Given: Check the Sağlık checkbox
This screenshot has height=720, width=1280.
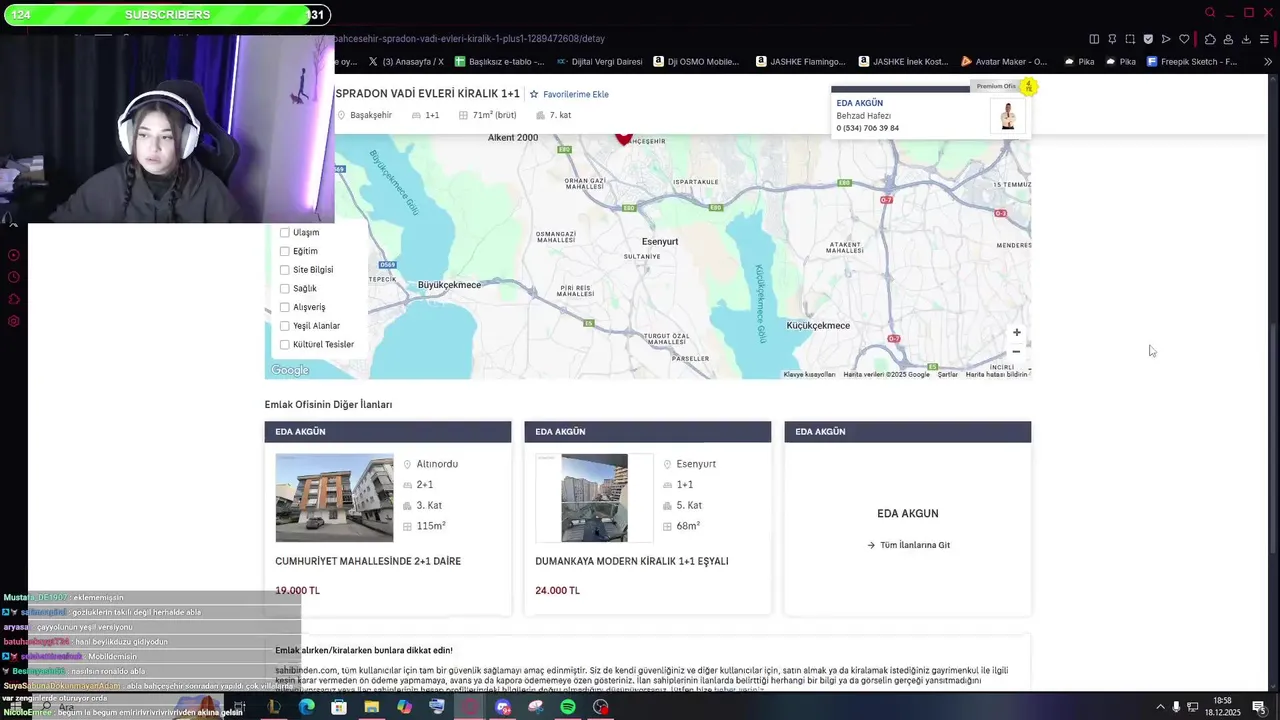Looking at the screenshot, I should [285, 289].
